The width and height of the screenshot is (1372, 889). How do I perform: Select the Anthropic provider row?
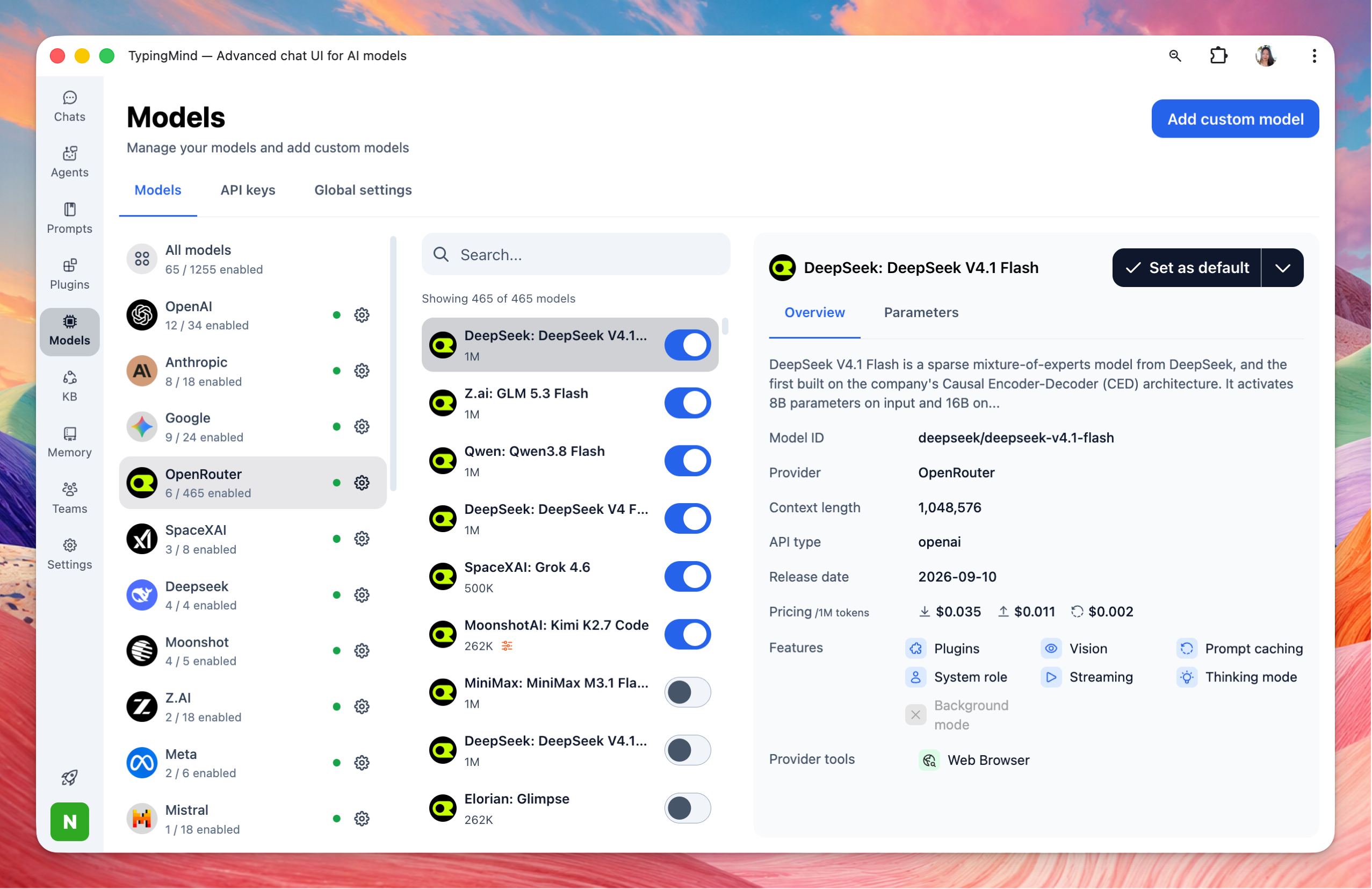[x=253, y=371]
